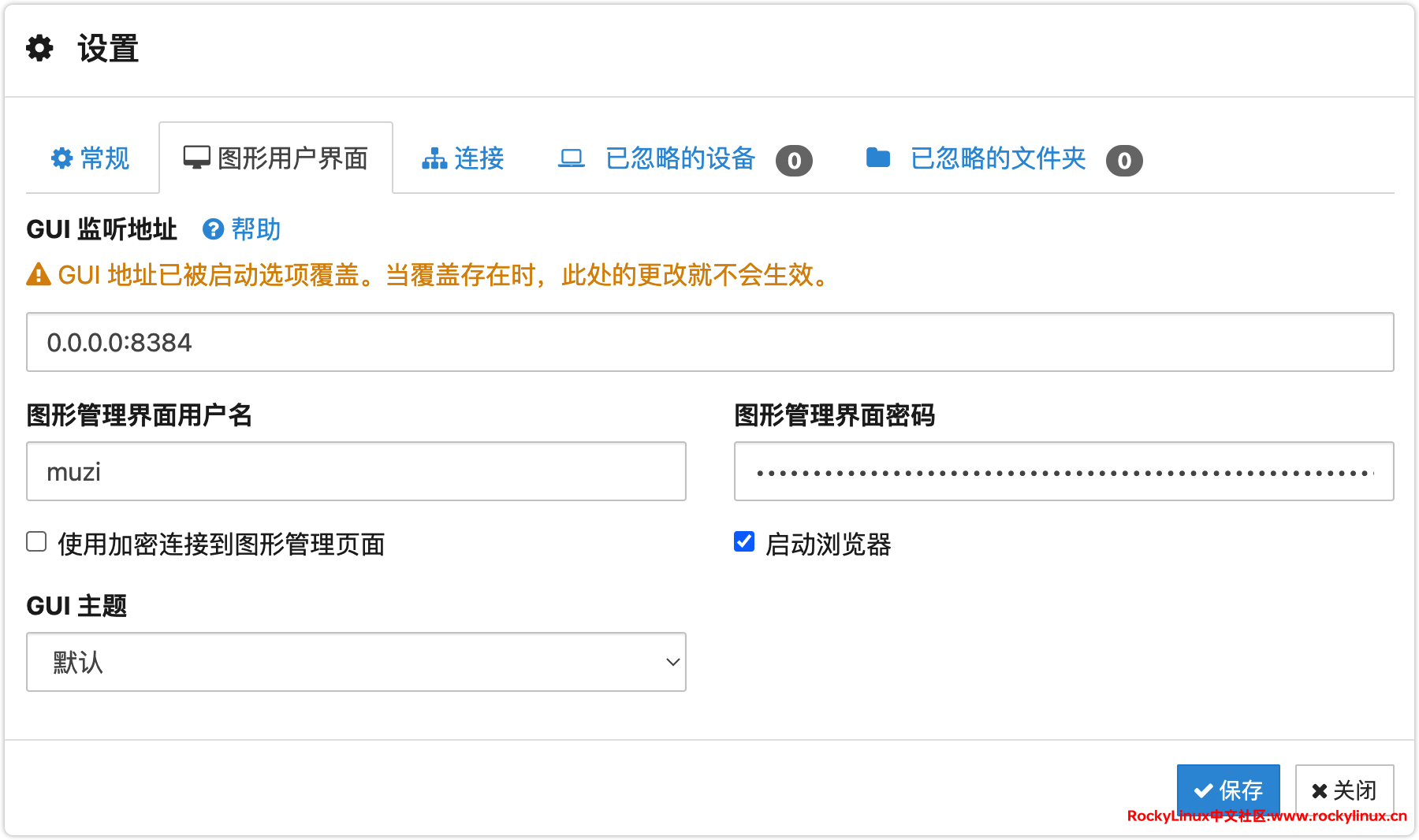Image resolution: width=1419 pixels, height=840 pixels.
Task: Click the question mark help icon
Action: coord(213,229)
